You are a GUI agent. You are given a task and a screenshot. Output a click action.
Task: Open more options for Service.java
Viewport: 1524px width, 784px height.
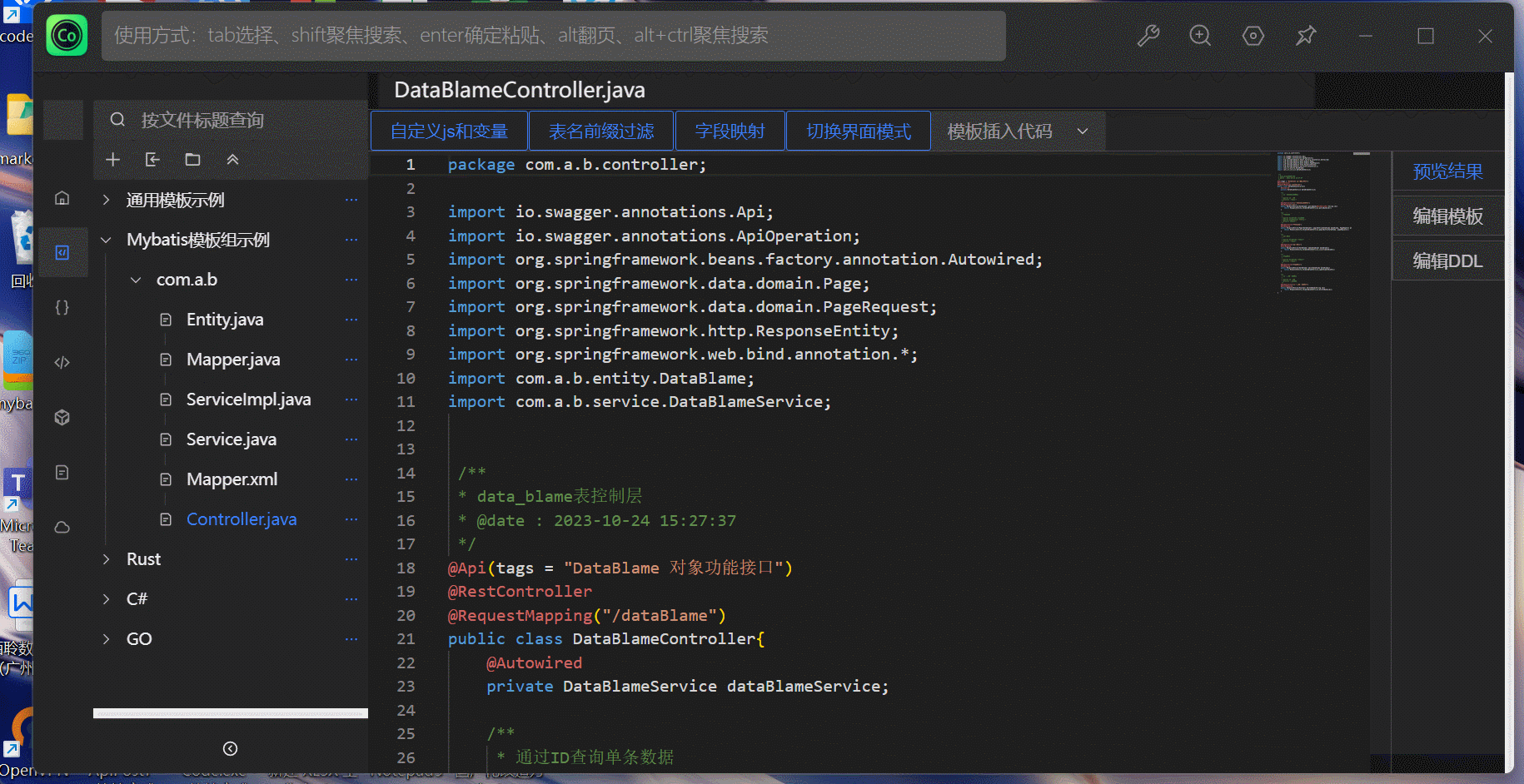[x=351, y=439]
